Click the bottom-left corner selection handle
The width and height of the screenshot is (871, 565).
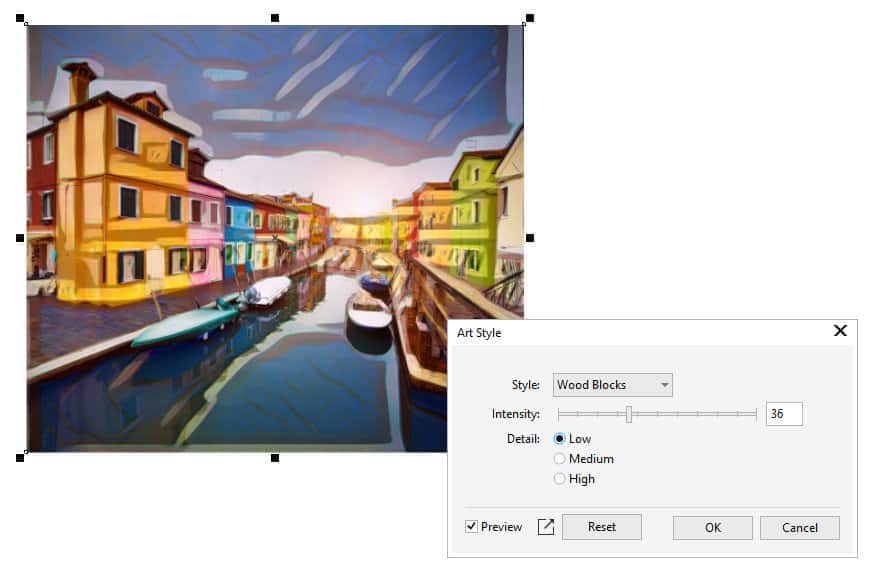coord(20,458)
